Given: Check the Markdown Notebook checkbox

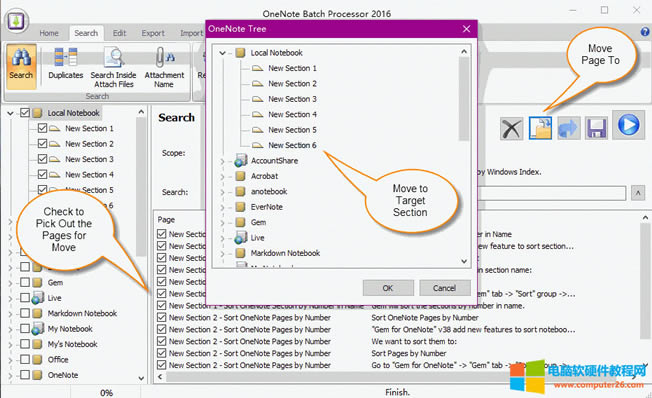Looking at the screenshot, I should [25, 313].
